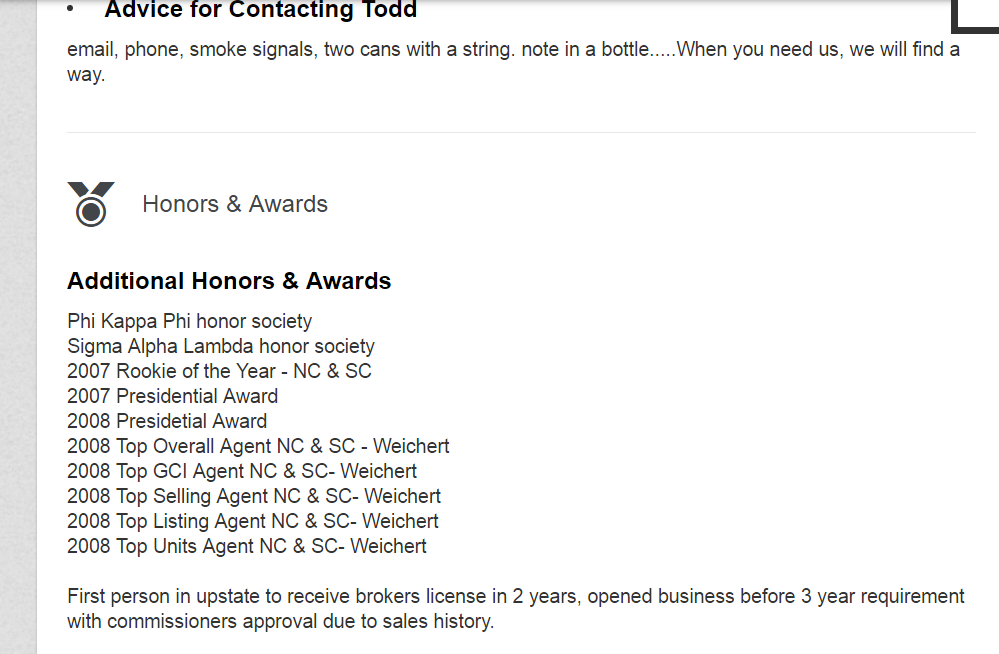
Task: Click the Advice for Contacting Todd heading
Action: [x=260, y=11]
